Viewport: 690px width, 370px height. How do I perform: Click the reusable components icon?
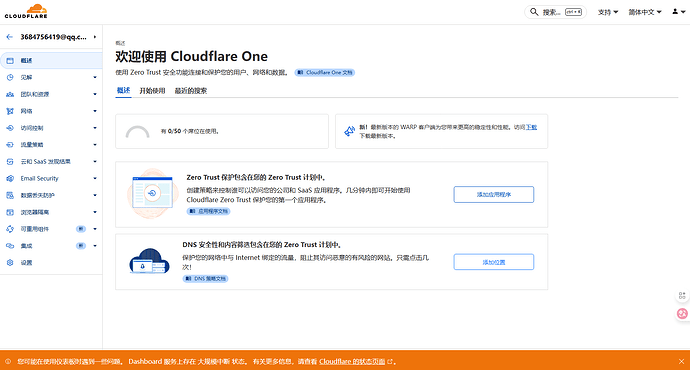pyautogui.click(x=10, y=229)
